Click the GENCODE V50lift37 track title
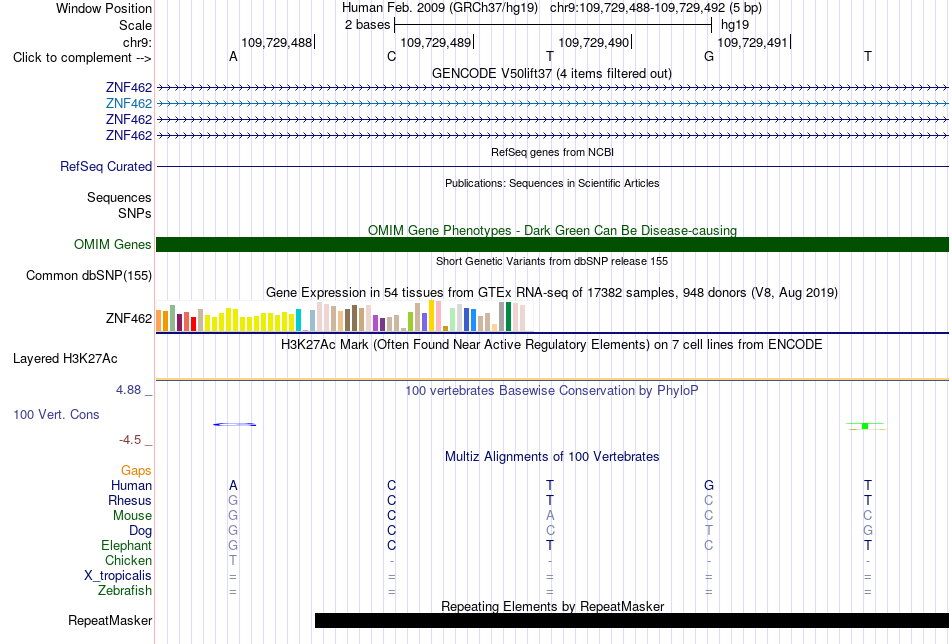Viewport: 950px width, 644px height. pos(551,73)
